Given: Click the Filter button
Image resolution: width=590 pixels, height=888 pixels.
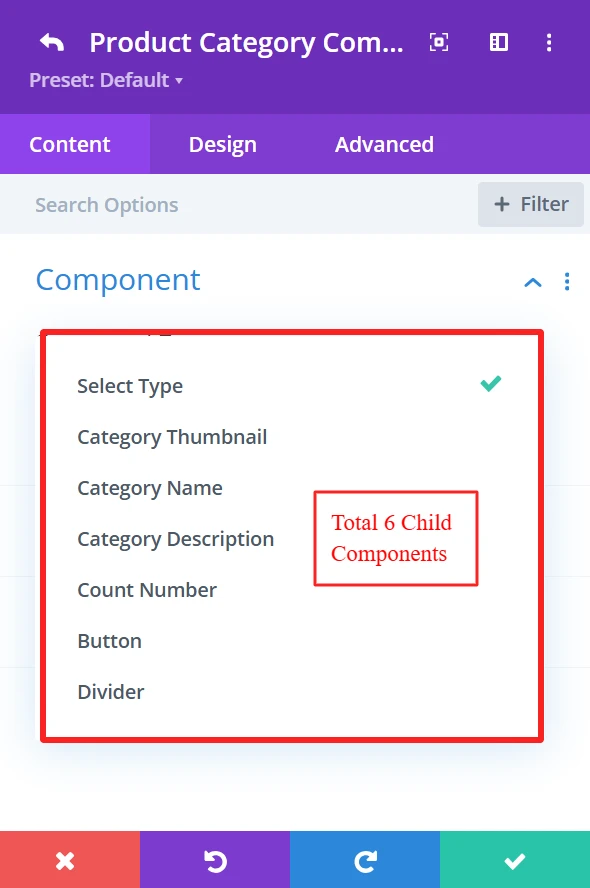Looking at the screenshot, I should point(531,204).
